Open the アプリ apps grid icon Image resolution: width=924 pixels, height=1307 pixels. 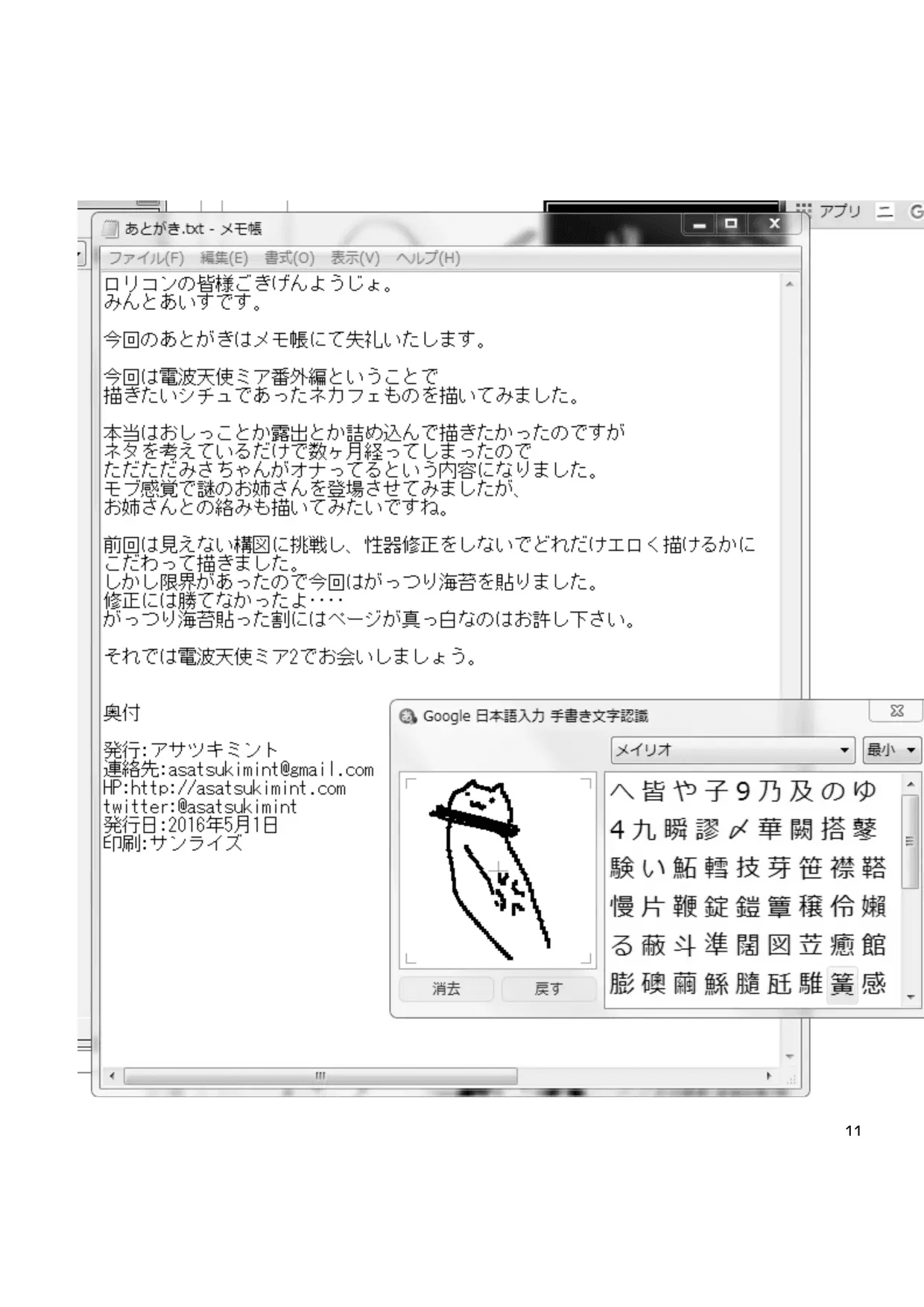tap(803, 211)
